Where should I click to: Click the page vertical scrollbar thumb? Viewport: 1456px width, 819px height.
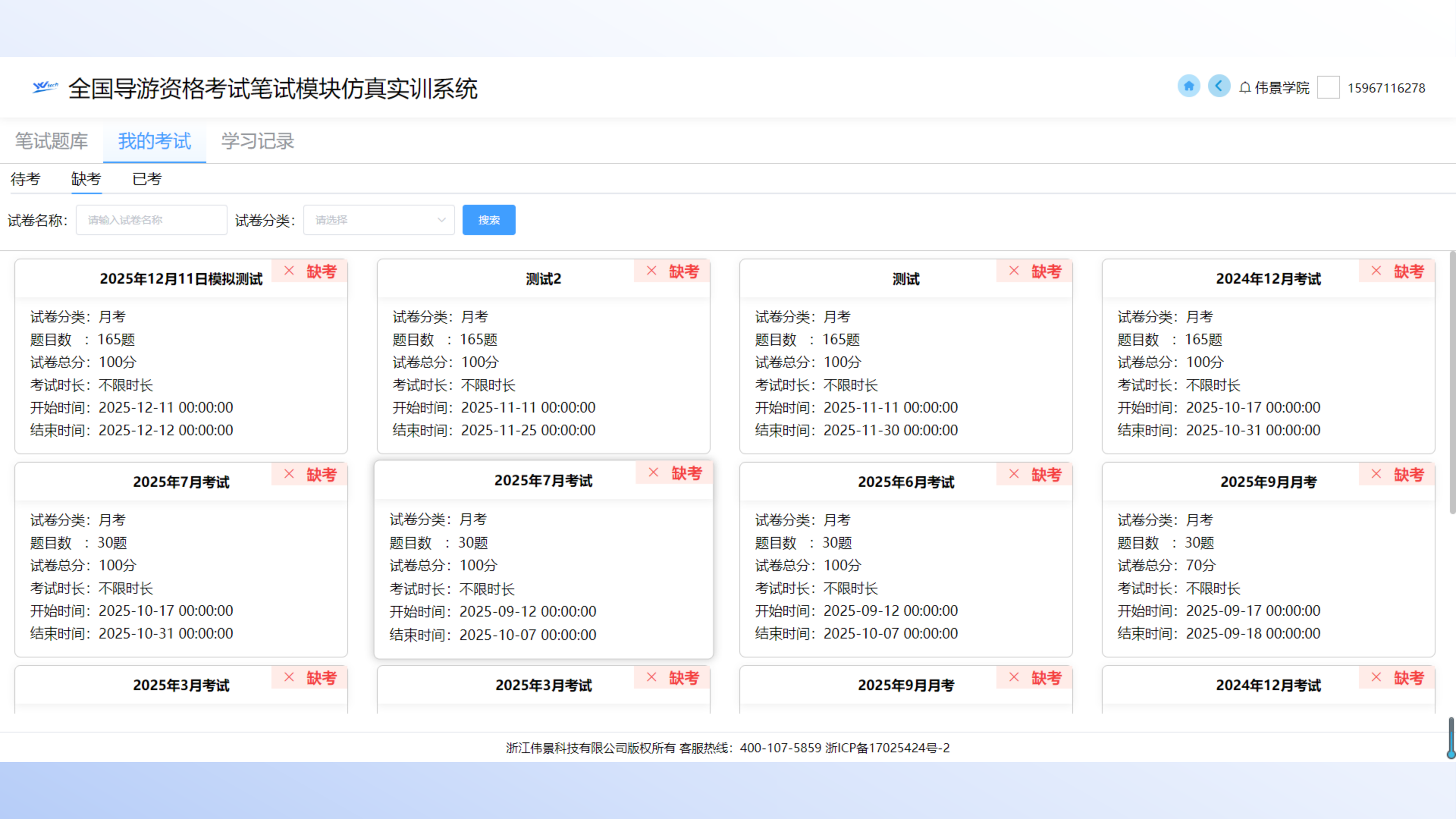tap(1452, 382)
